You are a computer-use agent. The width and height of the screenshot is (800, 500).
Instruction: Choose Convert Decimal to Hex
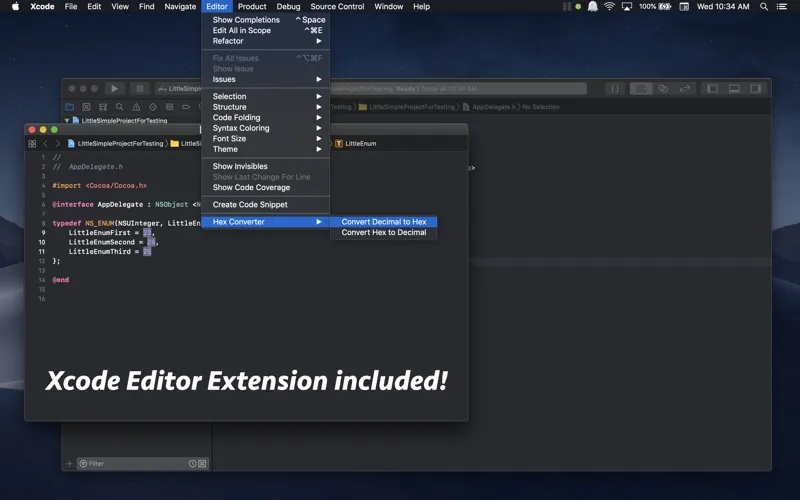pos(384,222)
